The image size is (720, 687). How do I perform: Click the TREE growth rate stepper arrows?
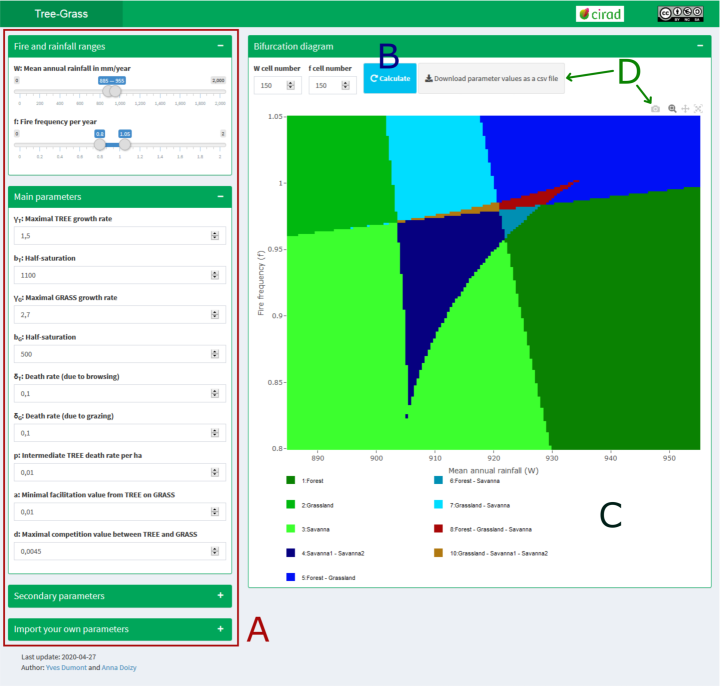[x=214, y=236]
